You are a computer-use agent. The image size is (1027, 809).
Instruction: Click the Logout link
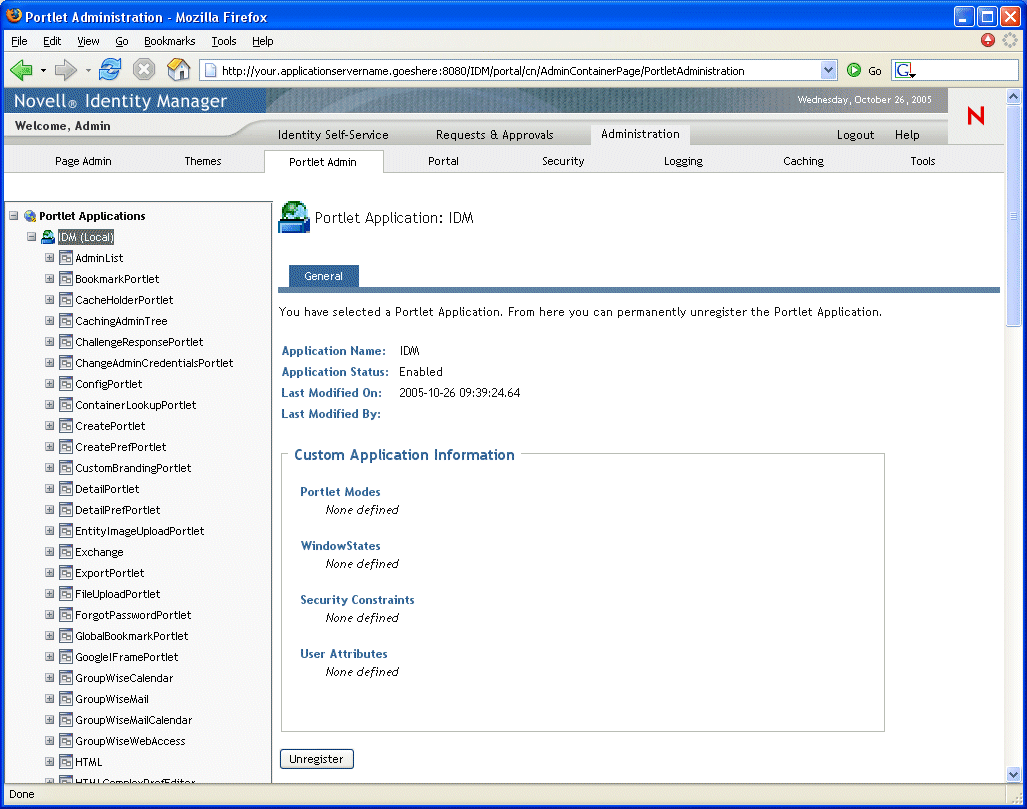pos(855,135)
